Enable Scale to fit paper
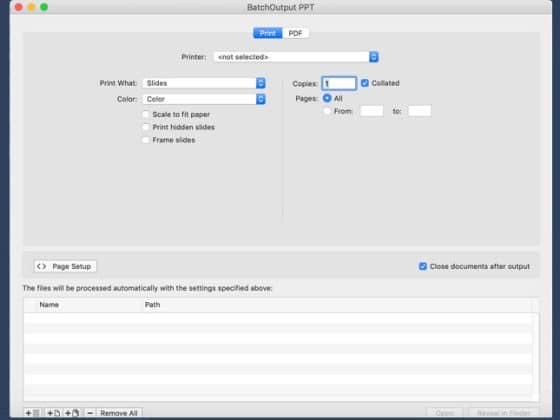The image size is (560, 420). click(146, 114)
